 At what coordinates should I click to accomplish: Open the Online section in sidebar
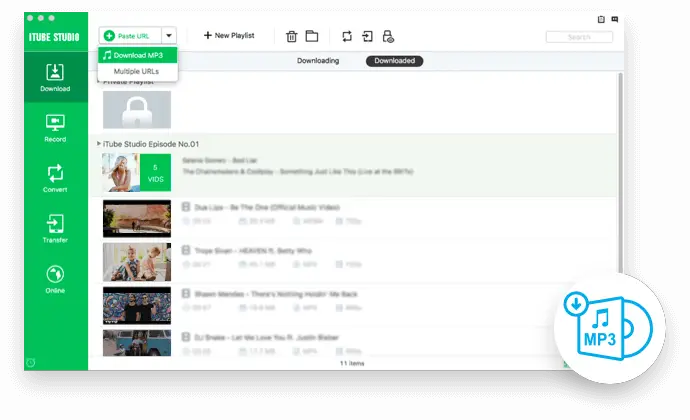(55, 279)
